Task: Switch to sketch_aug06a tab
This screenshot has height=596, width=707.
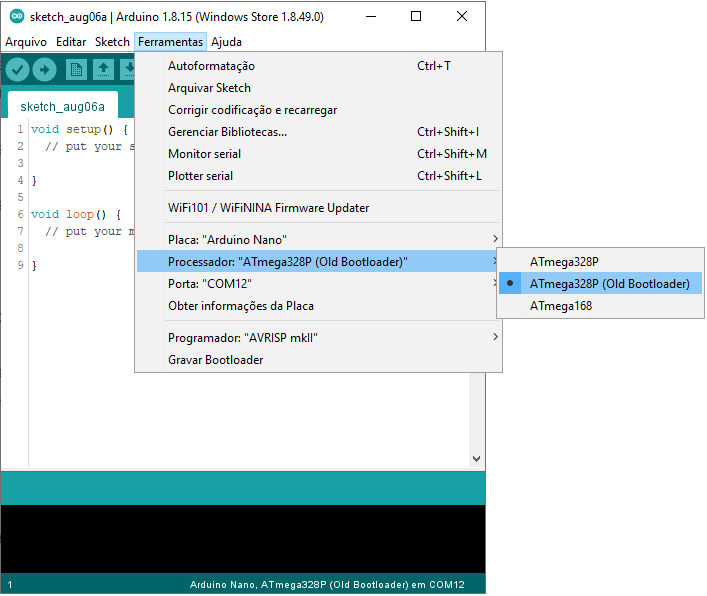Action: [x=63, y=106]
